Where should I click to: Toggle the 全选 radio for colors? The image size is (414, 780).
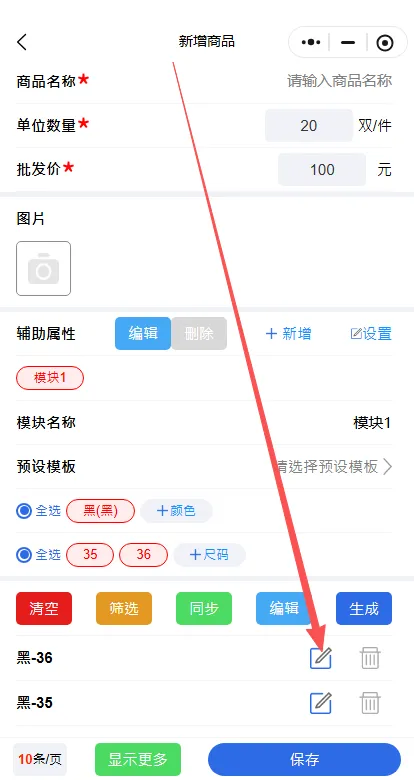coord(24,511)
